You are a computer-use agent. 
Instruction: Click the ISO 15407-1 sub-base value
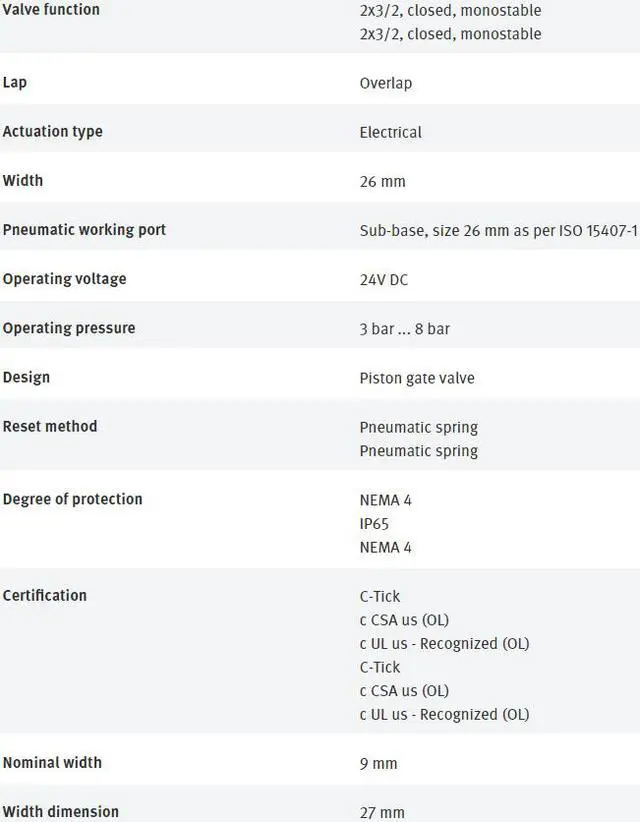click(498, 230)
